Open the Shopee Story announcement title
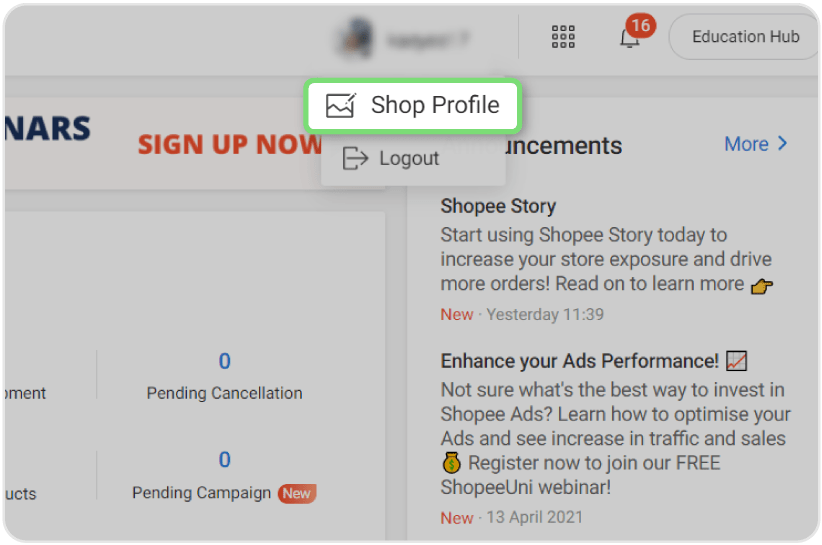822x545 pixels. click(x=498, y=206)
